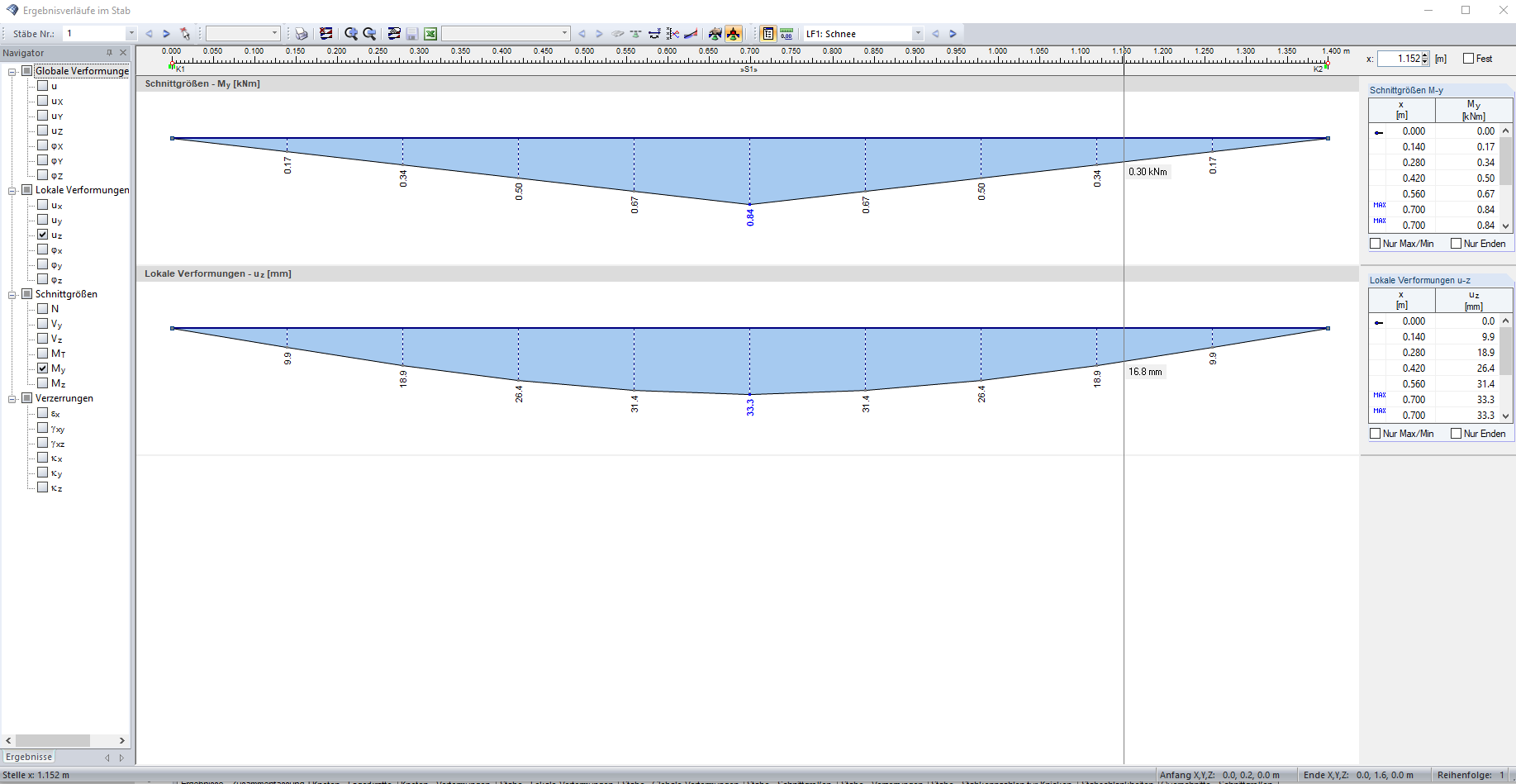Pin the Navigator panel

coord(109,53)
